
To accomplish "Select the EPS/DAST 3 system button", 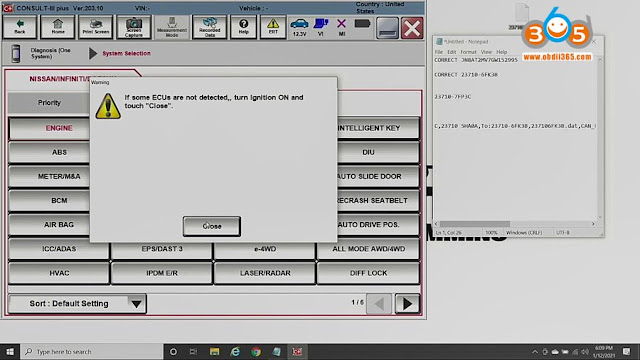I will (162, 249).
